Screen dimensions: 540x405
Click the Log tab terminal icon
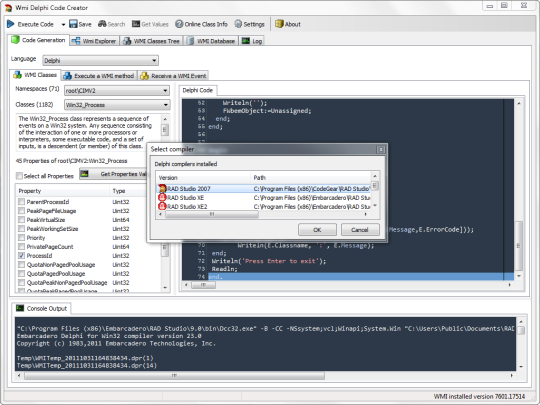coord(246,41)
